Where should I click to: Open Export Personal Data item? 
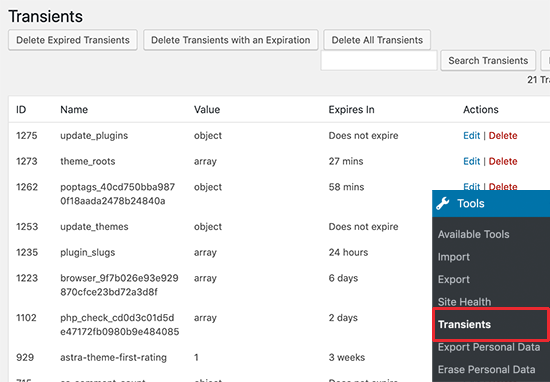[489, 347]
